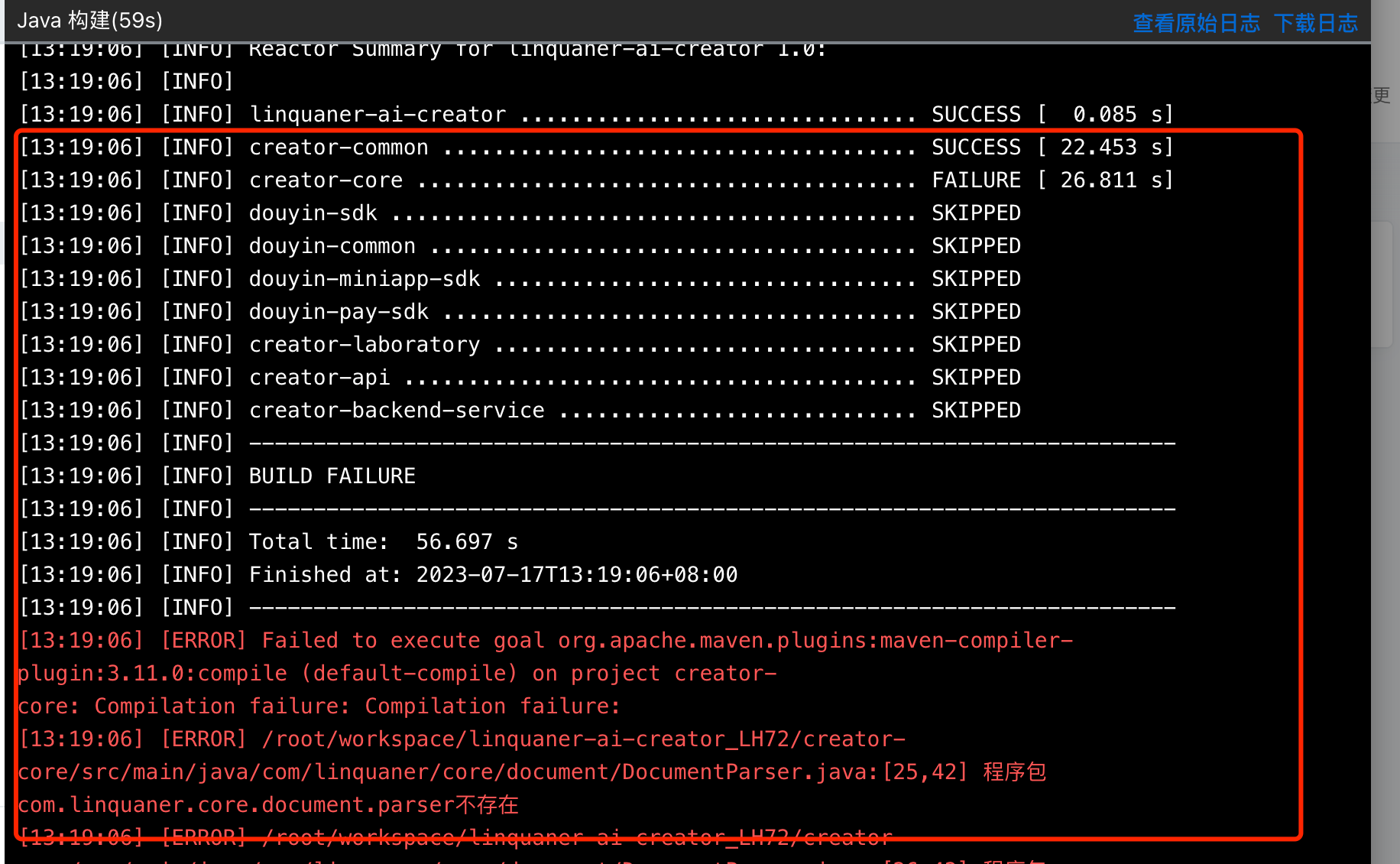Click the 下载日志 link
1400x864 pixels.
coord(1316,23)
